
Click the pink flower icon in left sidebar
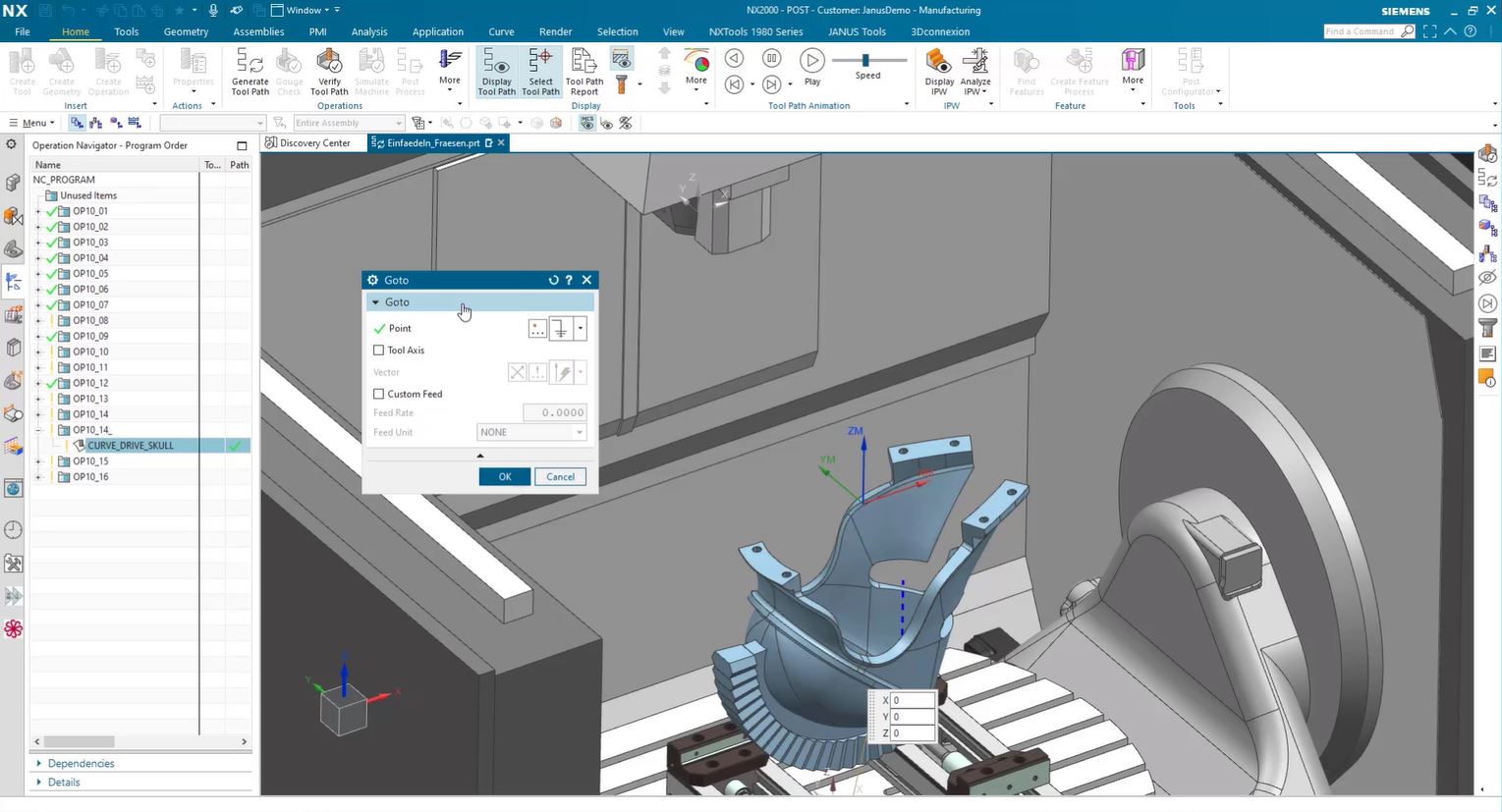tap(13, 629)
